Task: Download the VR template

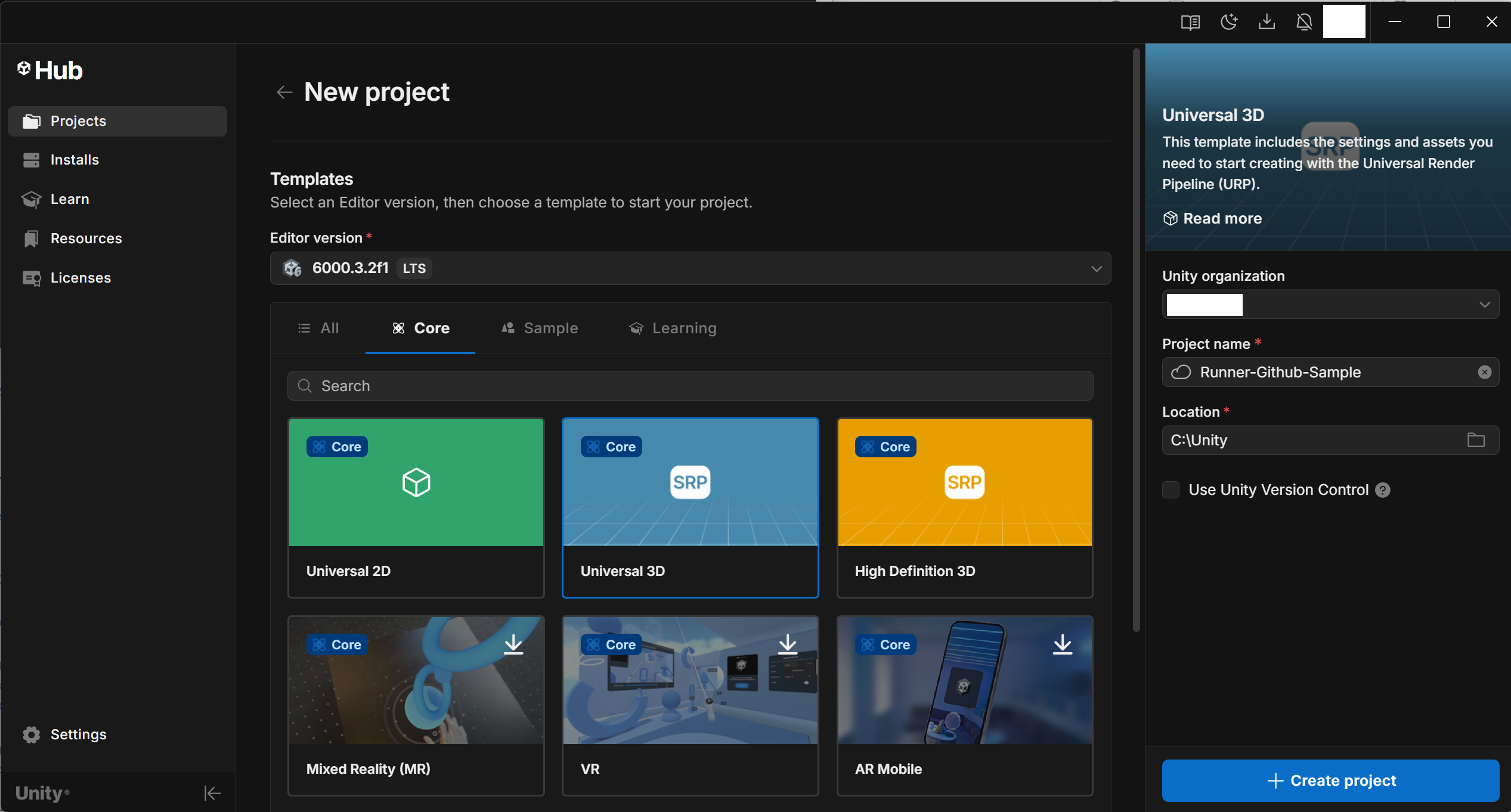Action: tap(787, 644)
